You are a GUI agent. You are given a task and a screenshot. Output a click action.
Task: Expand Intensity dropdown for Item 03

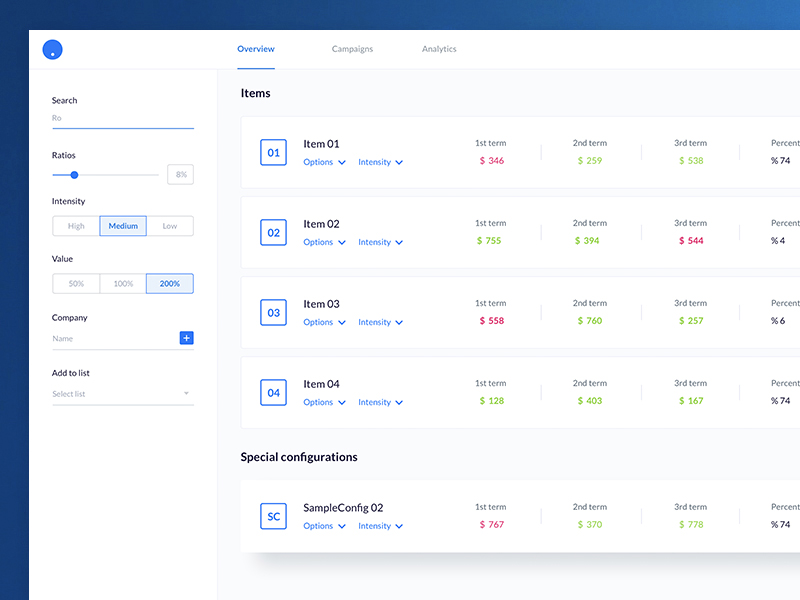coord(380,322)
